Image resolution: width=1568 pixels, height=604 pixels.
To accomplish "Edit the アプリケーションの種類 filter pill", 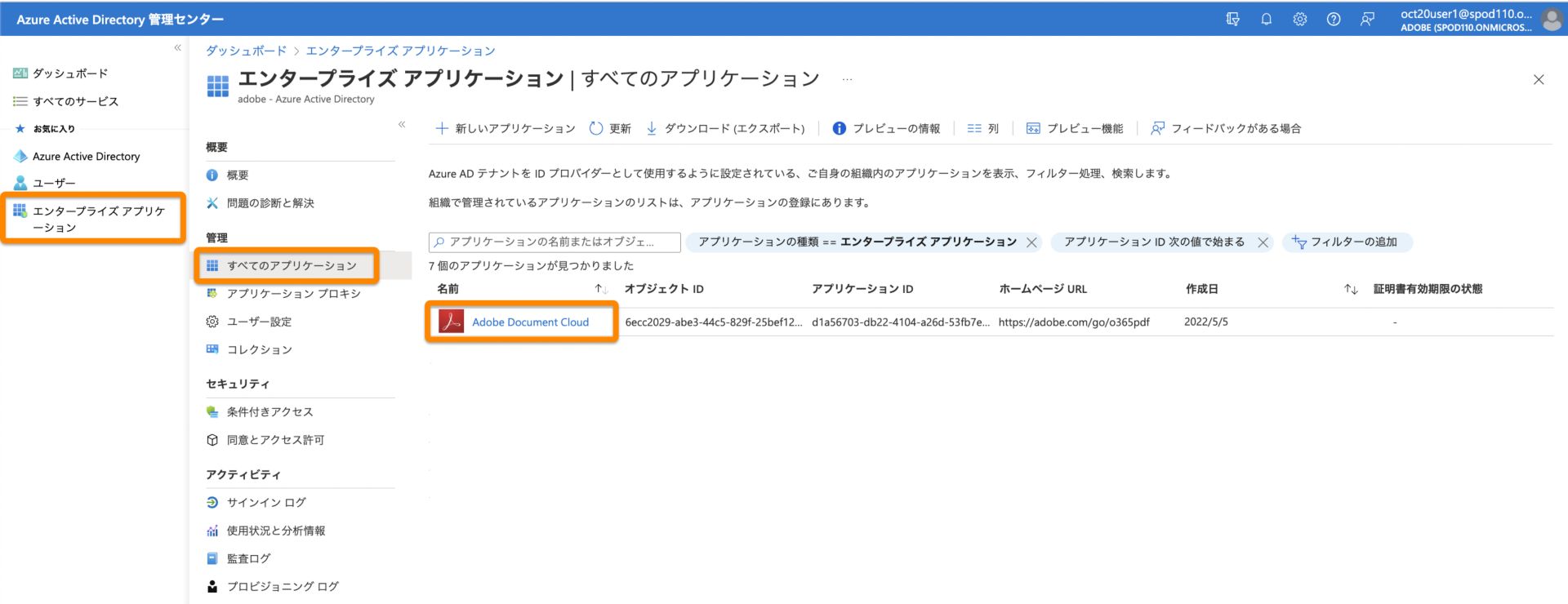I will 857,242.
